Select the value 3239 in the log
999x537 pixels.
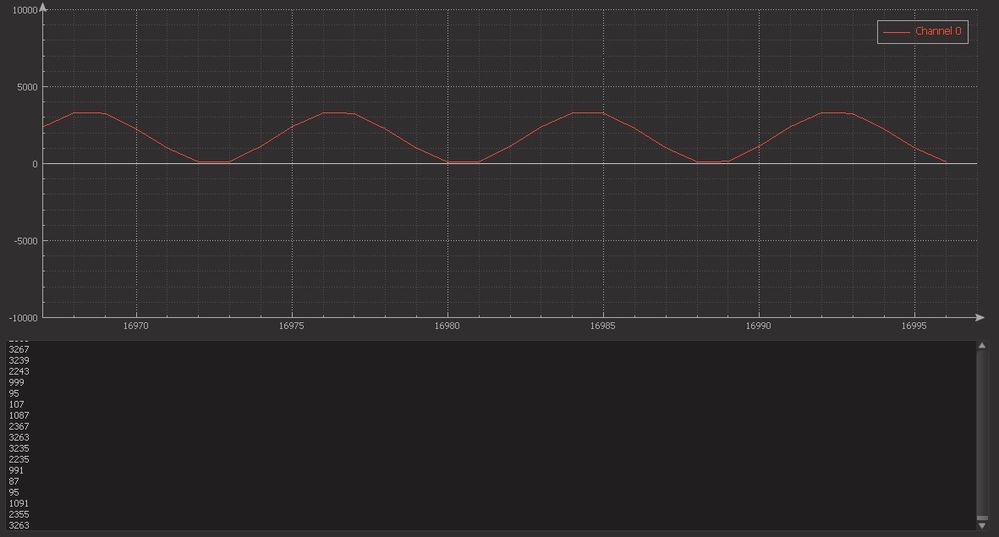18,361
